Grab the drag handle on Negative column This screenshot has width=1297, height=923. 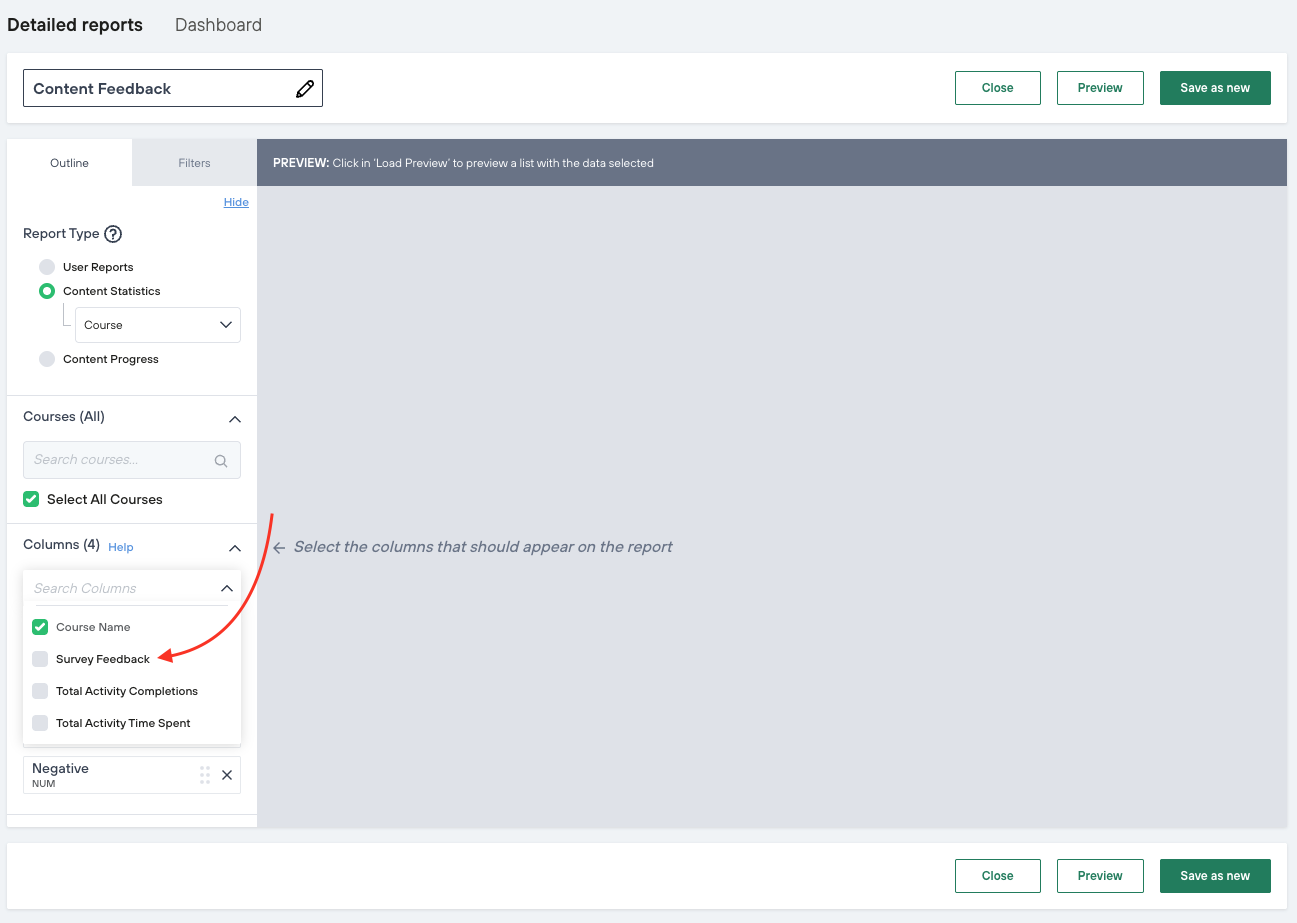coord(204,775)
